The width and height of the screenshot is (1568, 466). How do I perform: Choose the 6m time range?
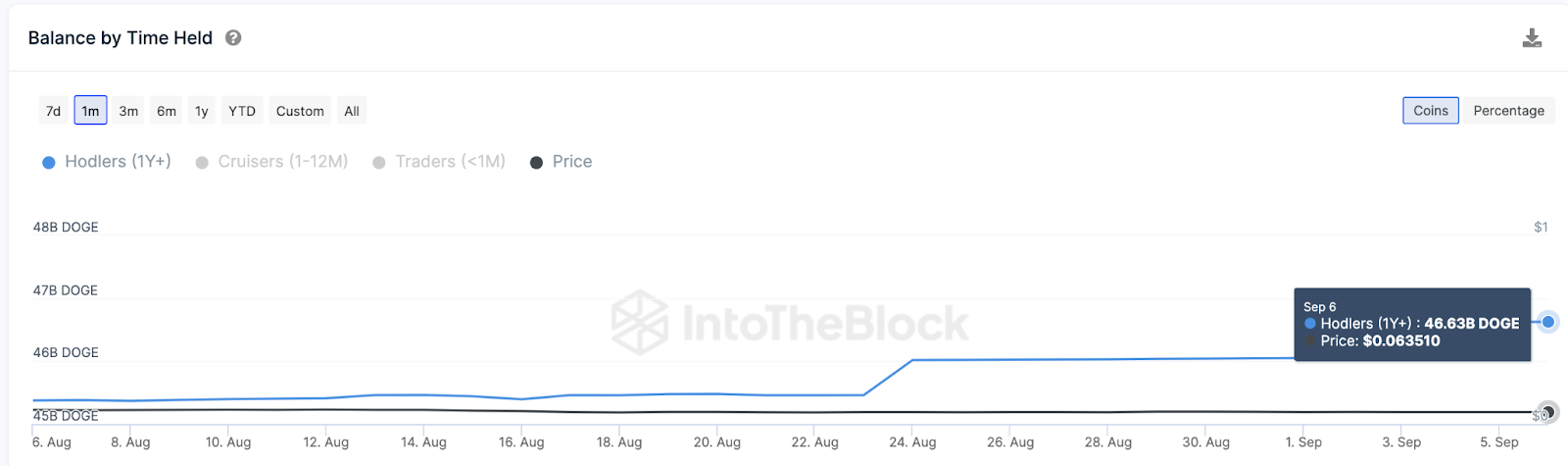[x=167, y=111]
